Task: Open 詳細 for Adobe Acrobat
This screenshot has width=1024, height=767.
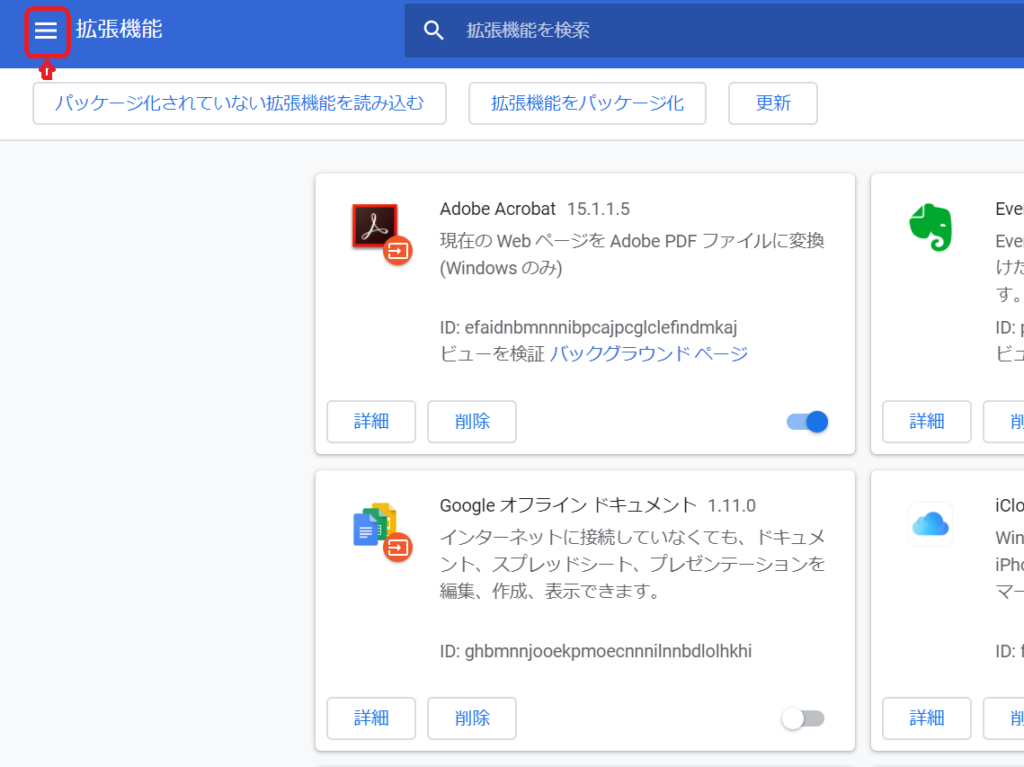Action: click(x=371, y=421)
